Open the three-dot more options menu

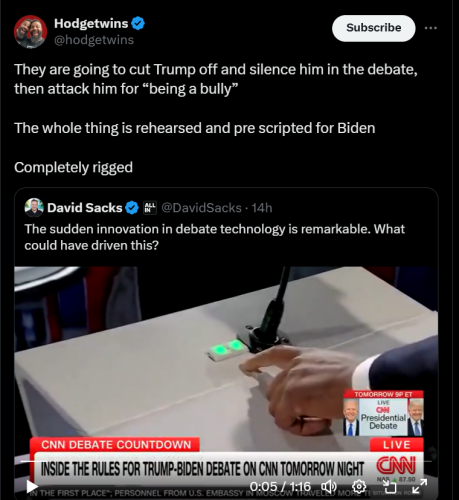pyautogui.click(x=431, y=28)
